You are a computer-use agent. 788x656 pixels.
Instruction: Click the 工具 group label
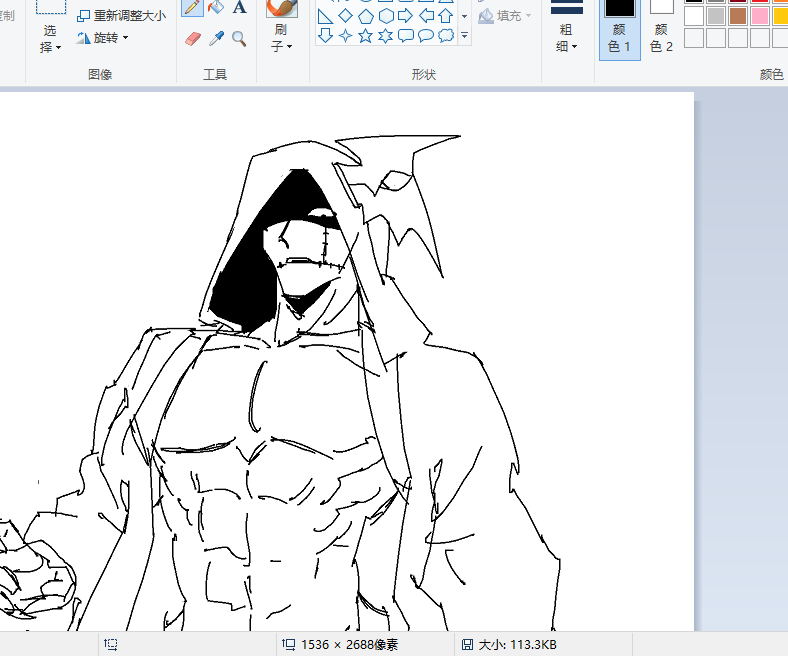pyautogui.click(x=215, y=75)
